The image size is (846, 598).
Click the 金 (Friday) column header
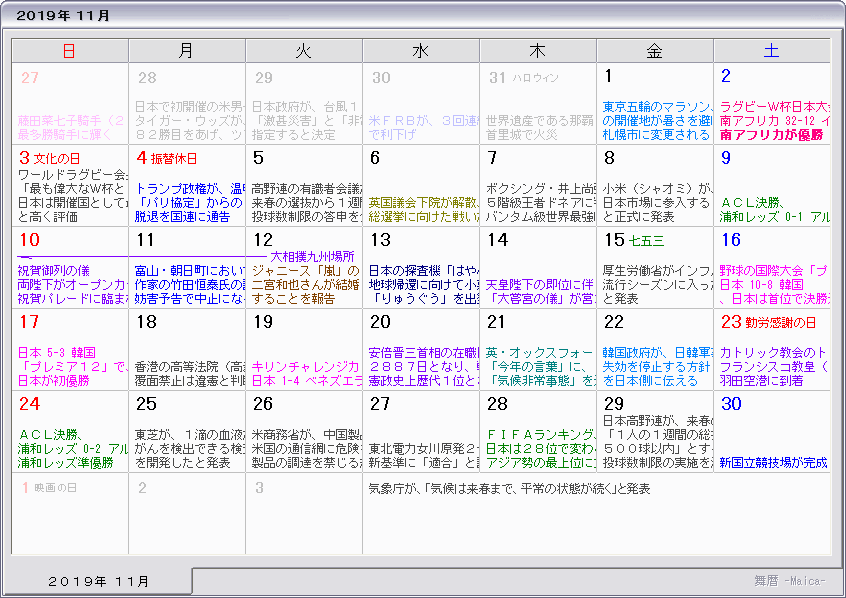click(654, 51)
